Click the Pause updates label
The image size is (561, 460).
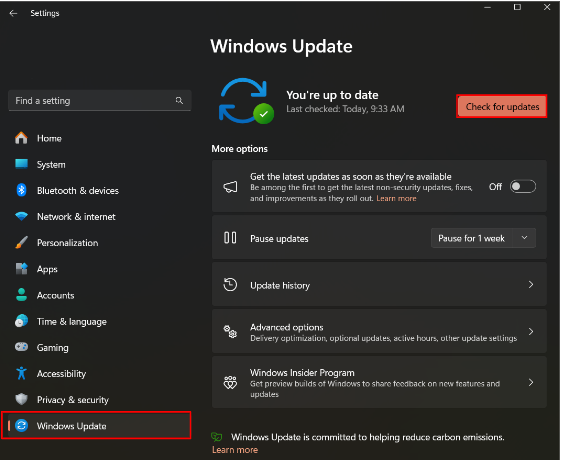point(279,239)
